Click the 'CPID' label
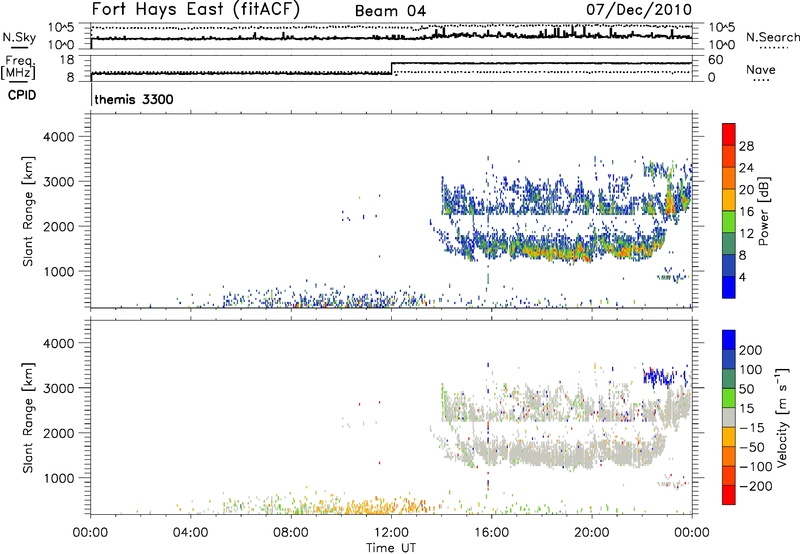Image resolution: width=800 pixels, height=554 pixels. tap(22, 95)
